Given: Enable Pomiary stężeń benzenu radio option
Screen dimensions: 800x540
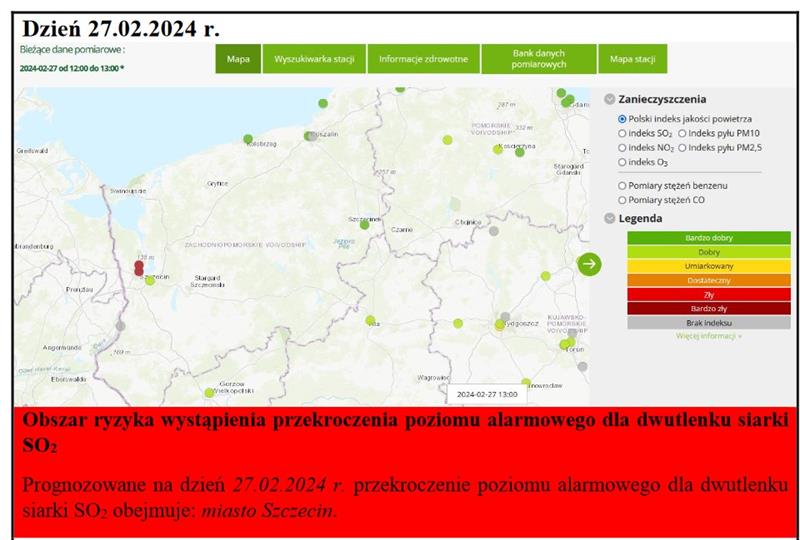Looking at the screenshot, I should [x=622, y=185].
